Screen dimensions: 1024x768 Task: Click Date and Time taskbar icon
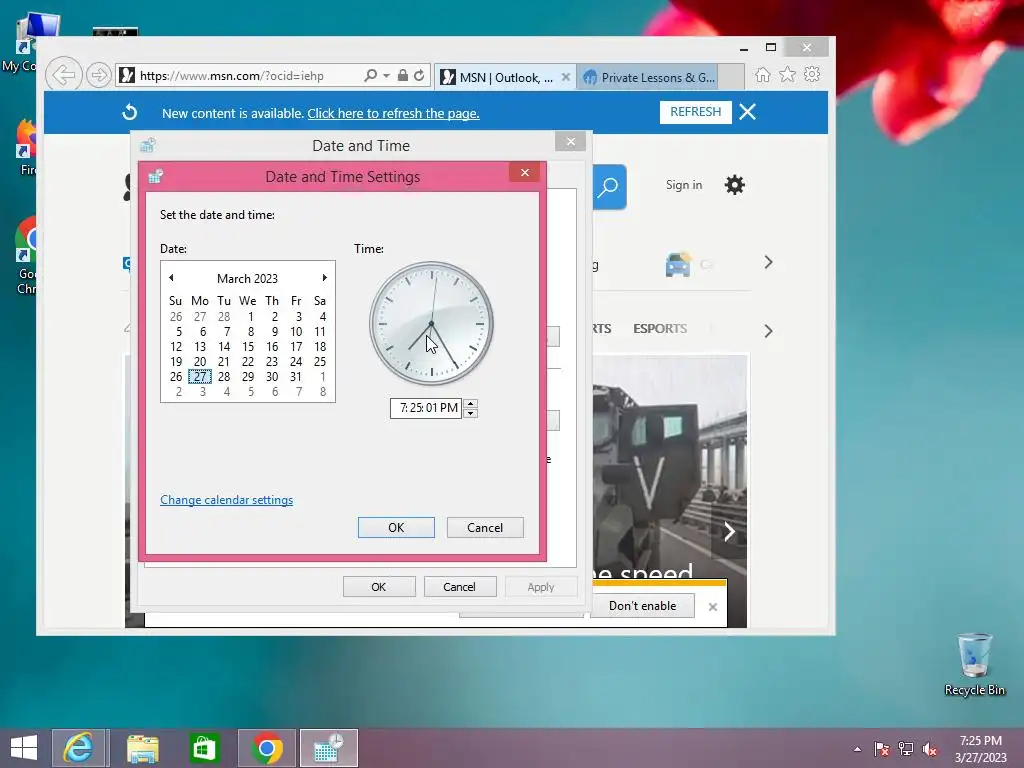pos(328,748)
